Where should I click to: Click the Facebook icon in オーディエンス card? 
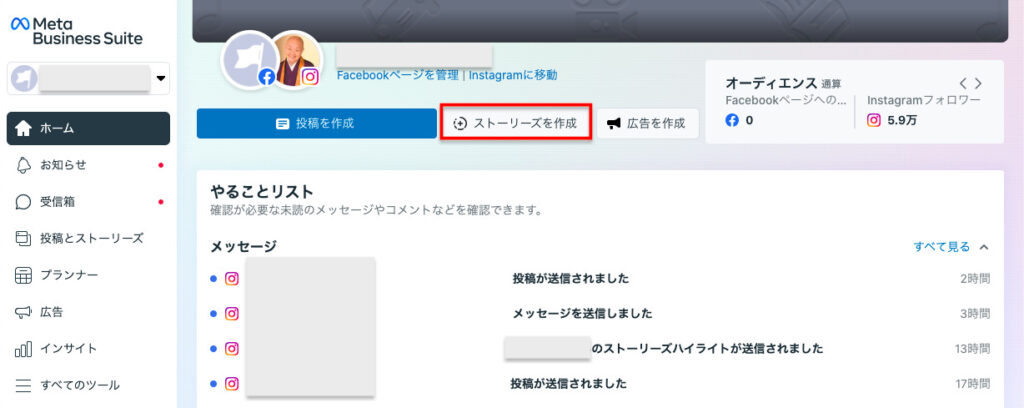732,120
